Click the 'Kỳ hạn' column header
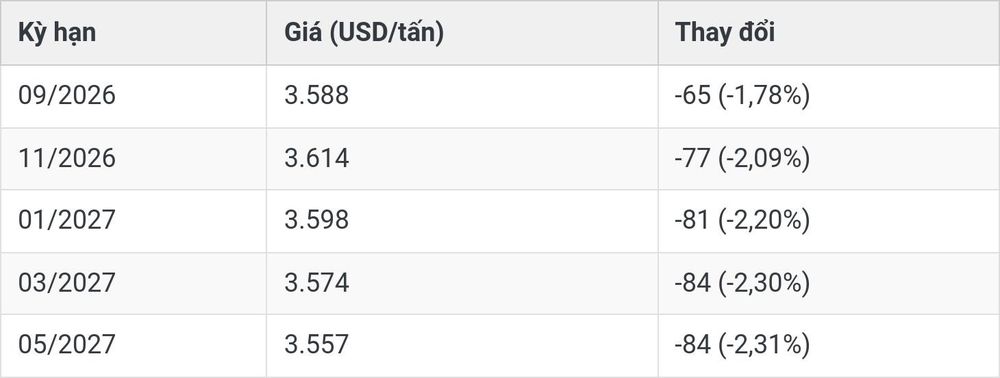This screenshot has width=1000, height=378. (57, 33)
